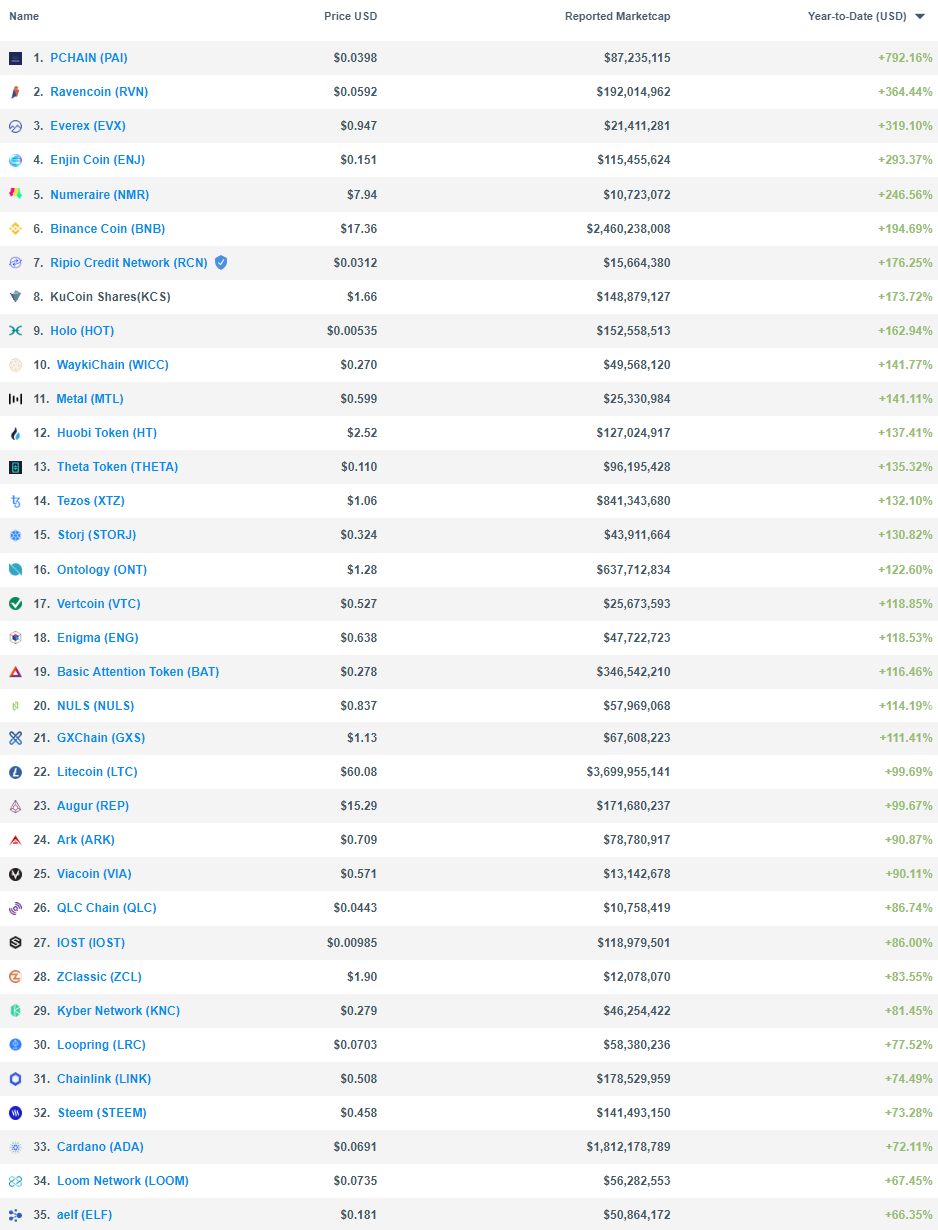This screenshot has width=938, height=1230.
Task: Click the Steem logo icon
Action: click(x=15, y=1113)
